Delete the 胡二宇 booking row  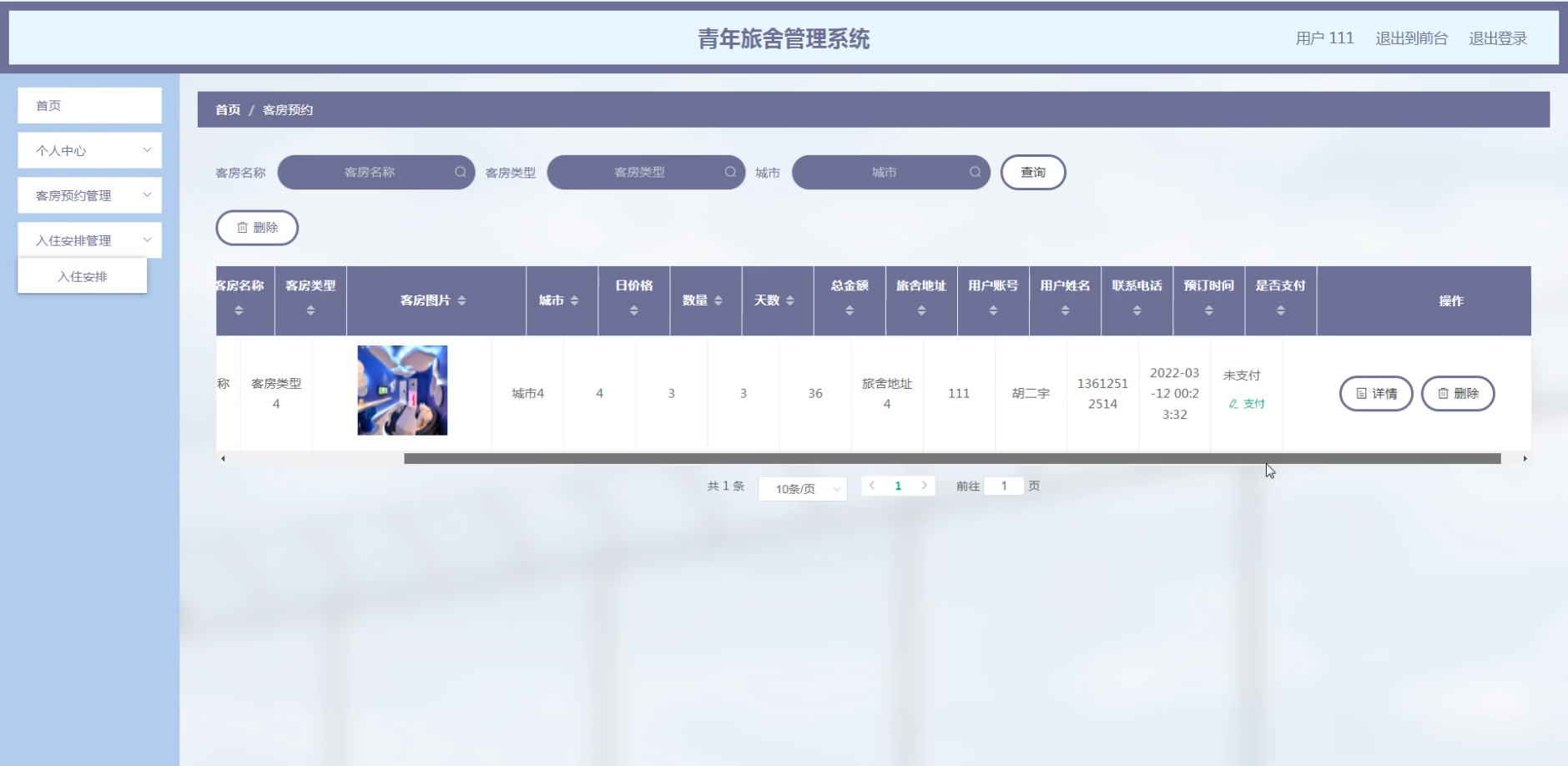pos(1458,394)
